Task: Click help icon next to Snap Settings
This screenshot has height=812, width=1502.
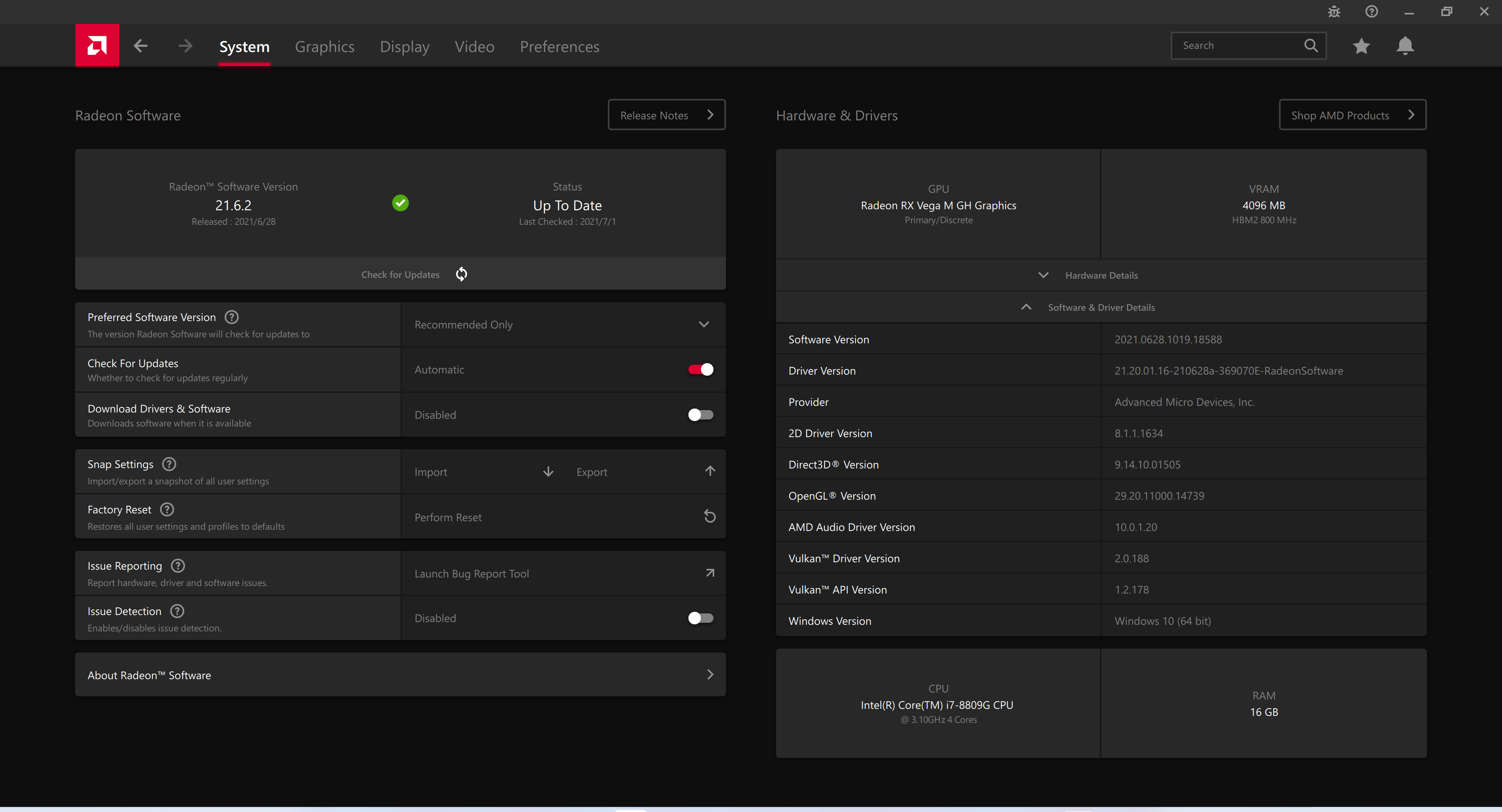Action: pos(169,464)
